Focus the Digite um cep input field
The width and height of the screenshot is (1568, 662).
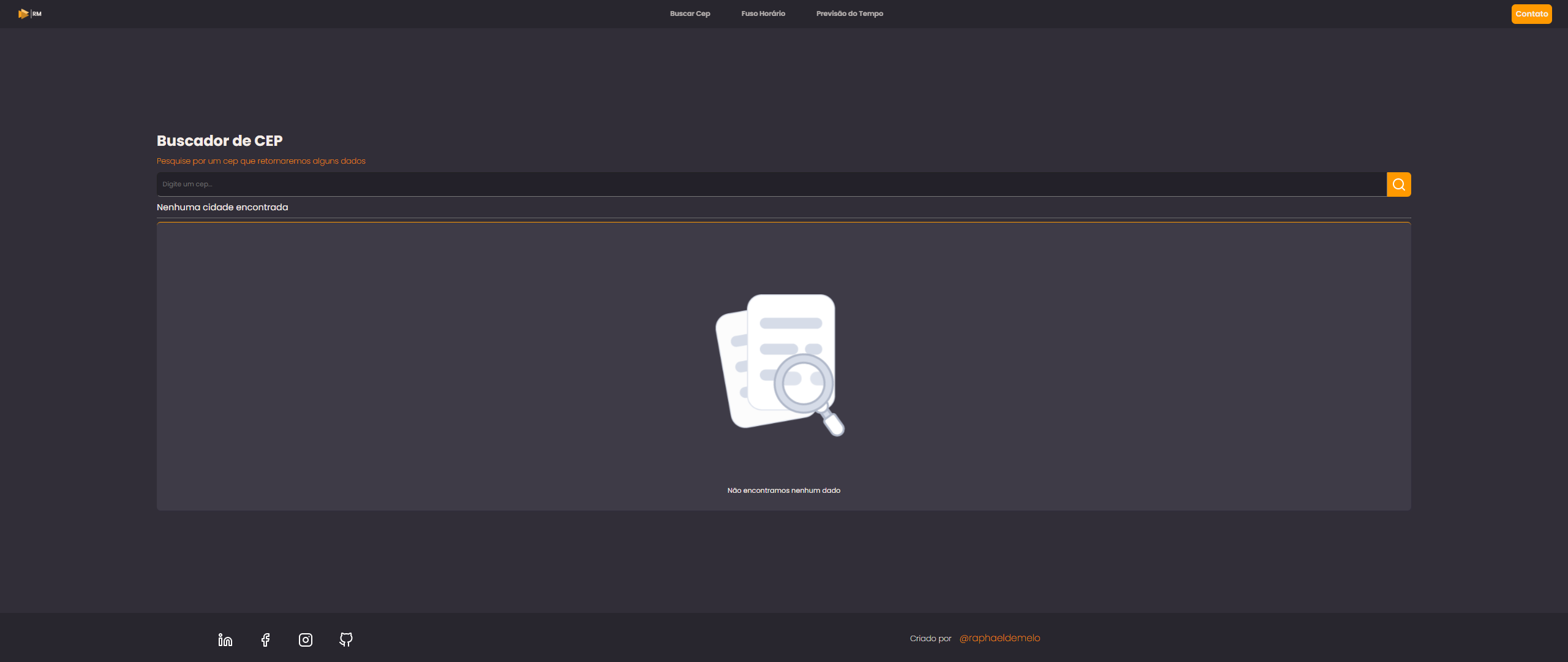click(490, 184)
